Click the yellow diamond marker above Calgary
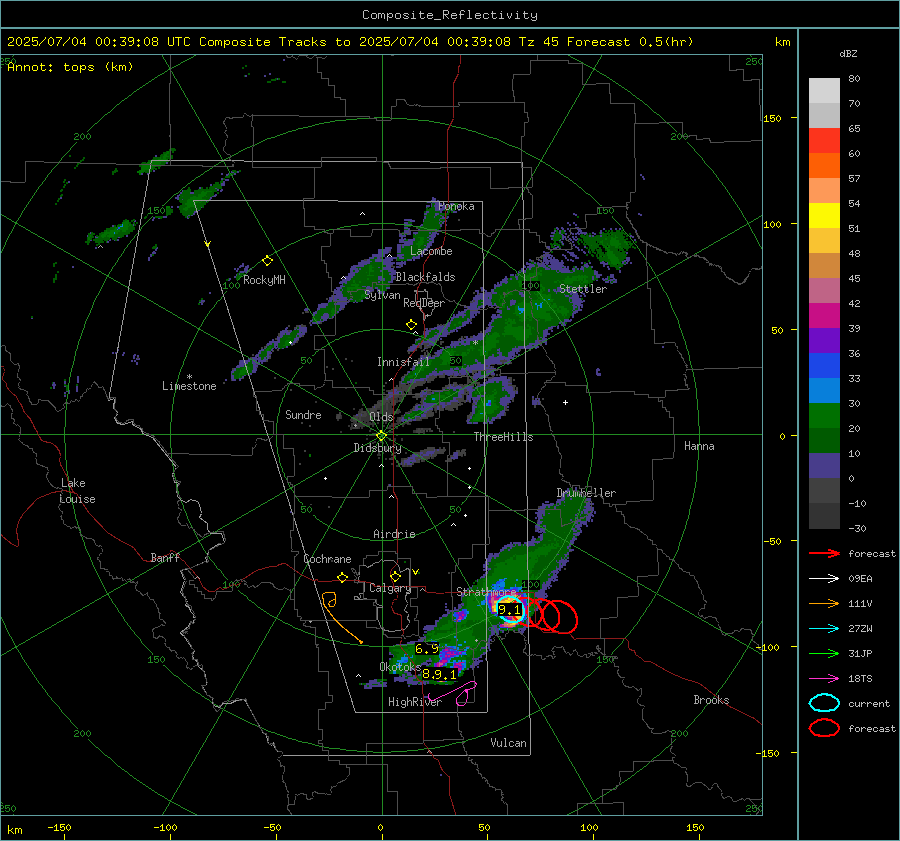 [395, 576]
